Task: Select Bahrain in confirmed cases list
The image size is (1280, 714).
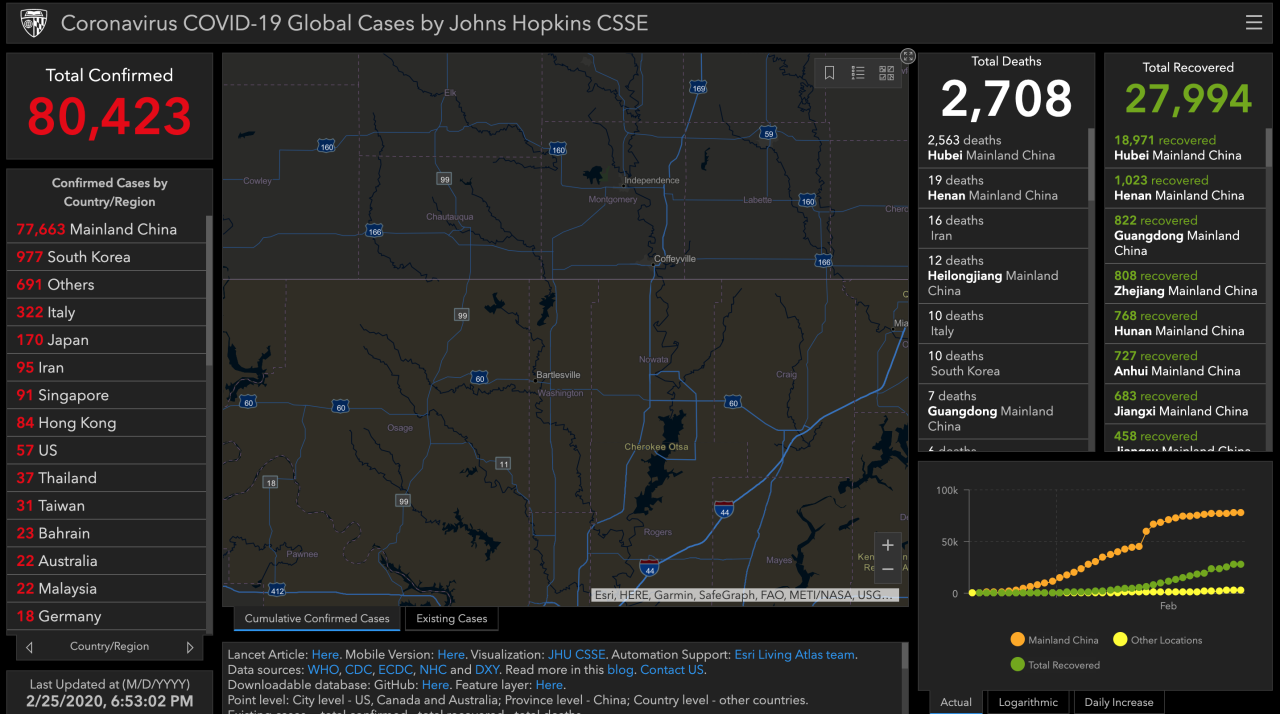Action: tap(106, 534)
